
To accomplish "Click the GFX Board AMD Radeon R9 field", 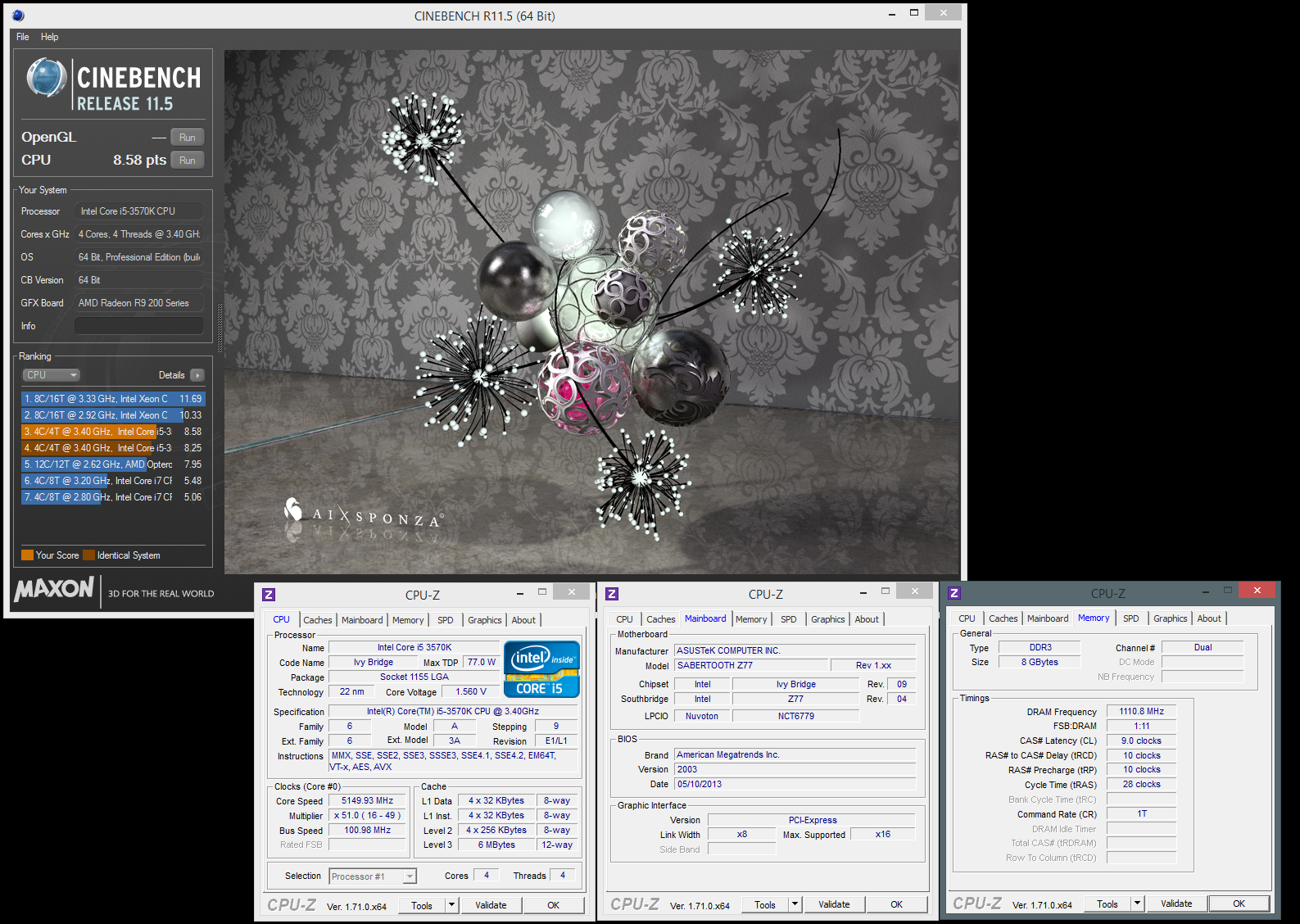I will click(x=139, y=303).
